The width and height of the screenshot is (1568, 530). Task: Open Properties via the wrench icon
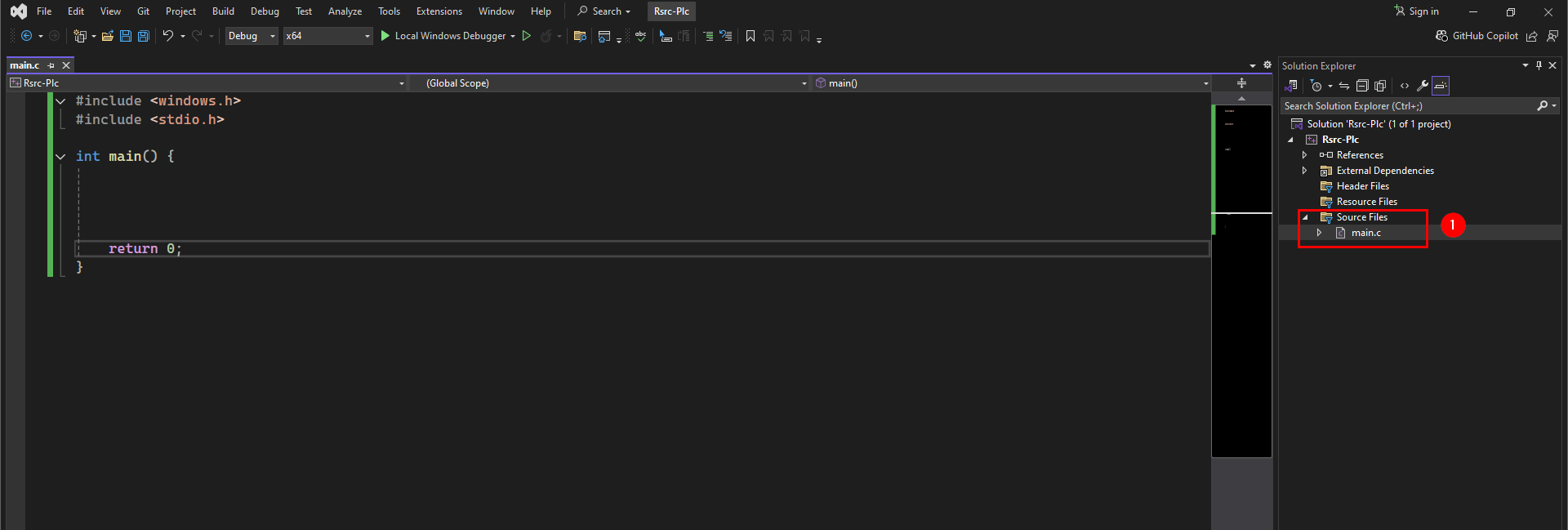tap(1423, 86)
